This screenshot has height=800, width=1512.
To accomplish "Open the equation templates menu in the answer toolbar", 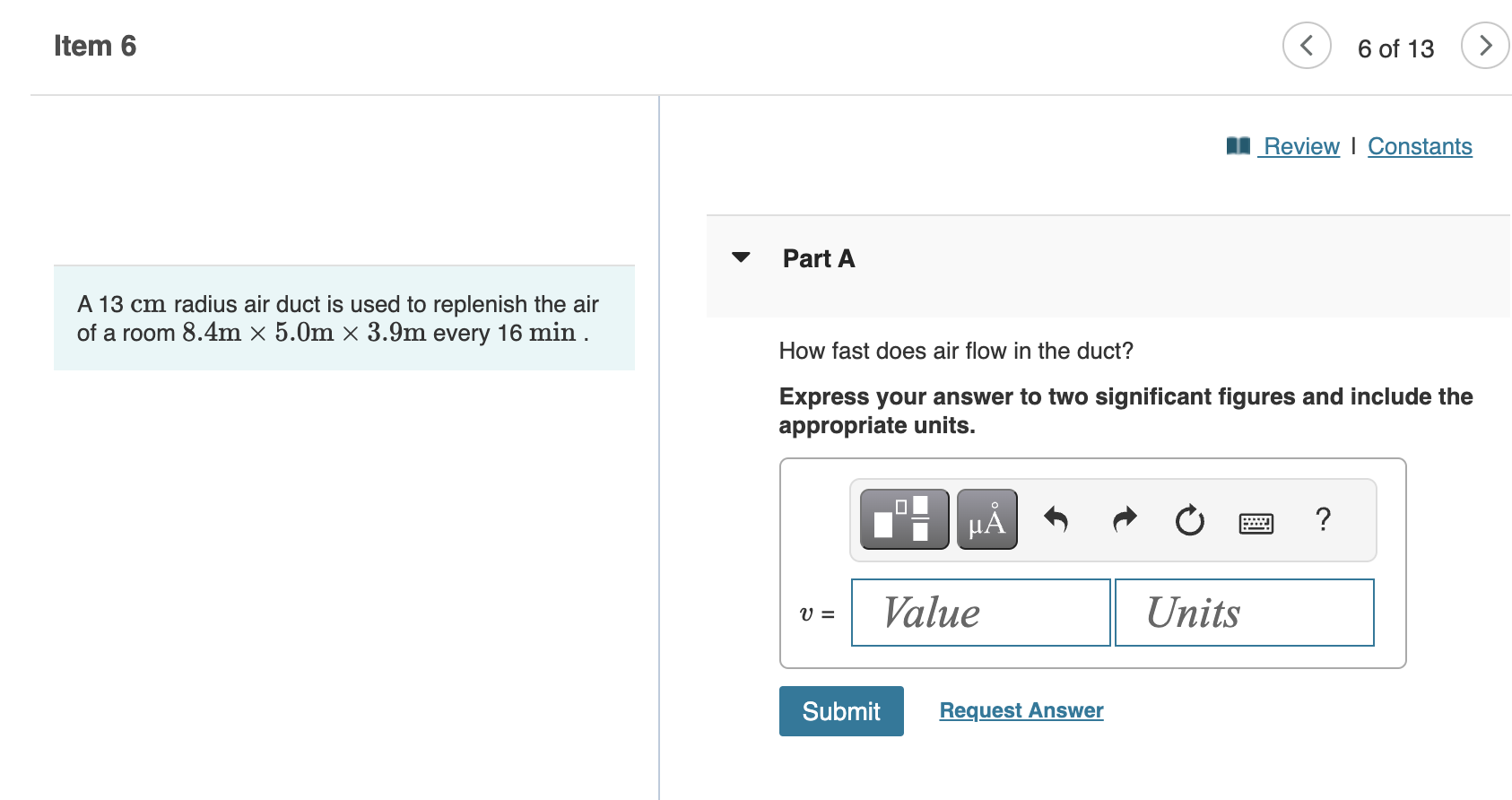I will [x=903, y=518].
